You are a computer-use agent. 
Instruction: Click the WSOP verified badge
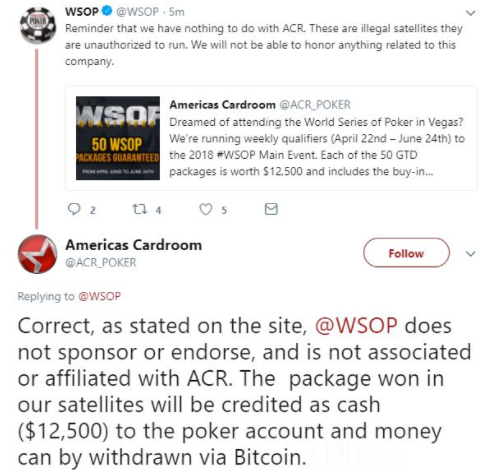(107, 11)
